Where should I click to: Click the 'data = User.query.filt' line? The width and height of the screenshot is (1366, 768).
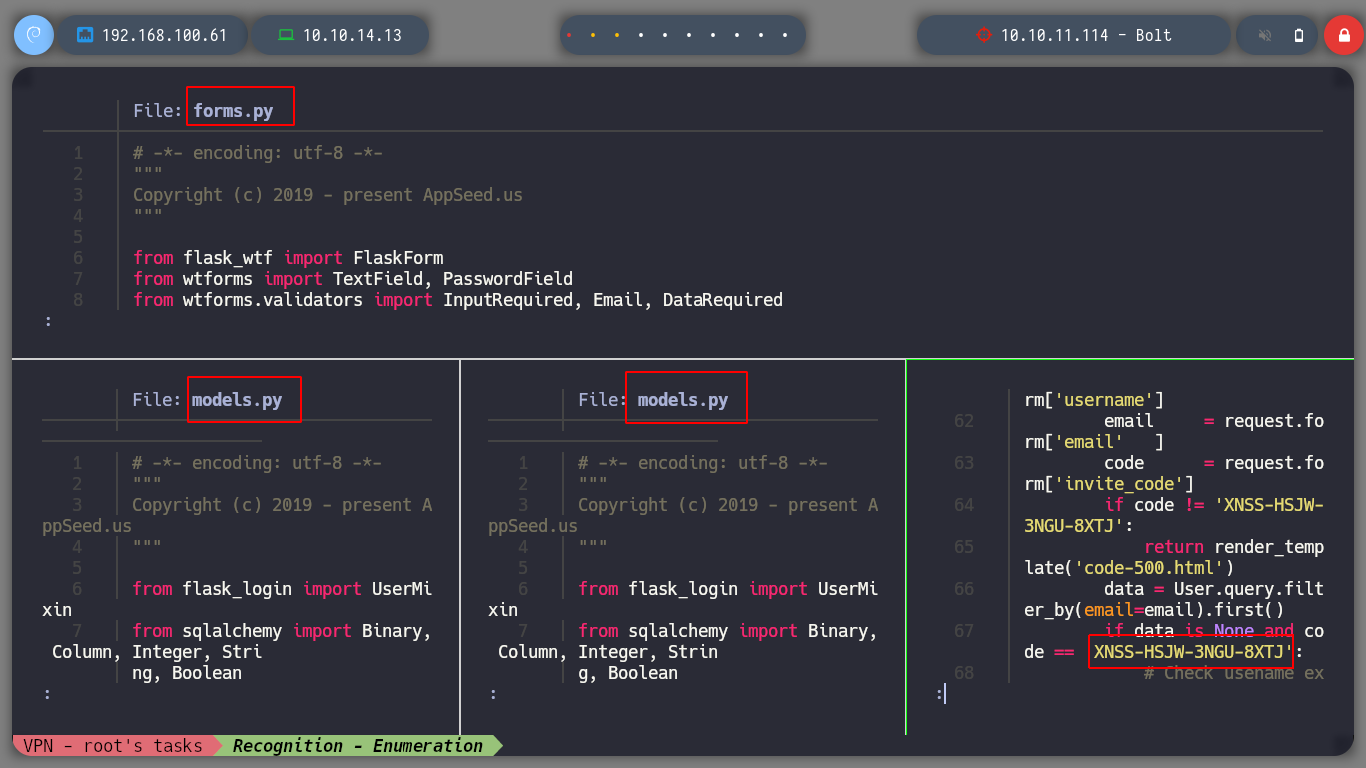click(x=1214, y=589)
